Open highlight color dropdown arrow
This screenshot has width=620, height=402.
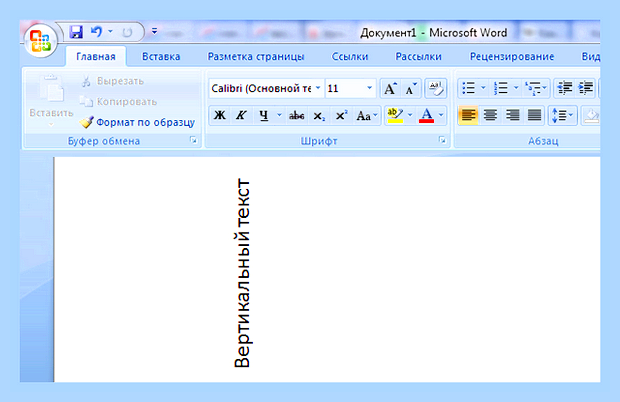tap(410, 115)
